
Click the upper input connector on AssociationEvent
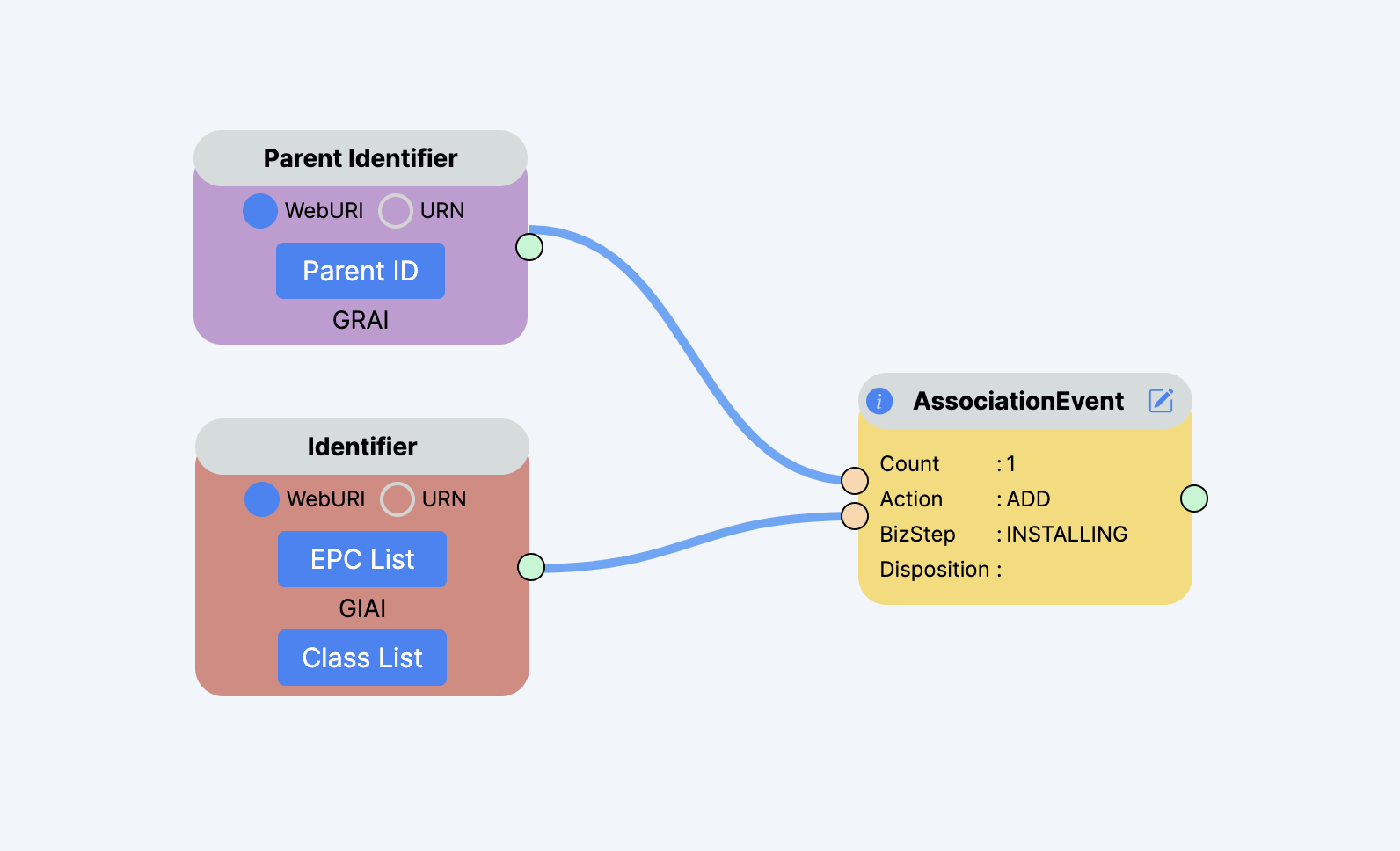pyautogui.click(x=855, y=481)
